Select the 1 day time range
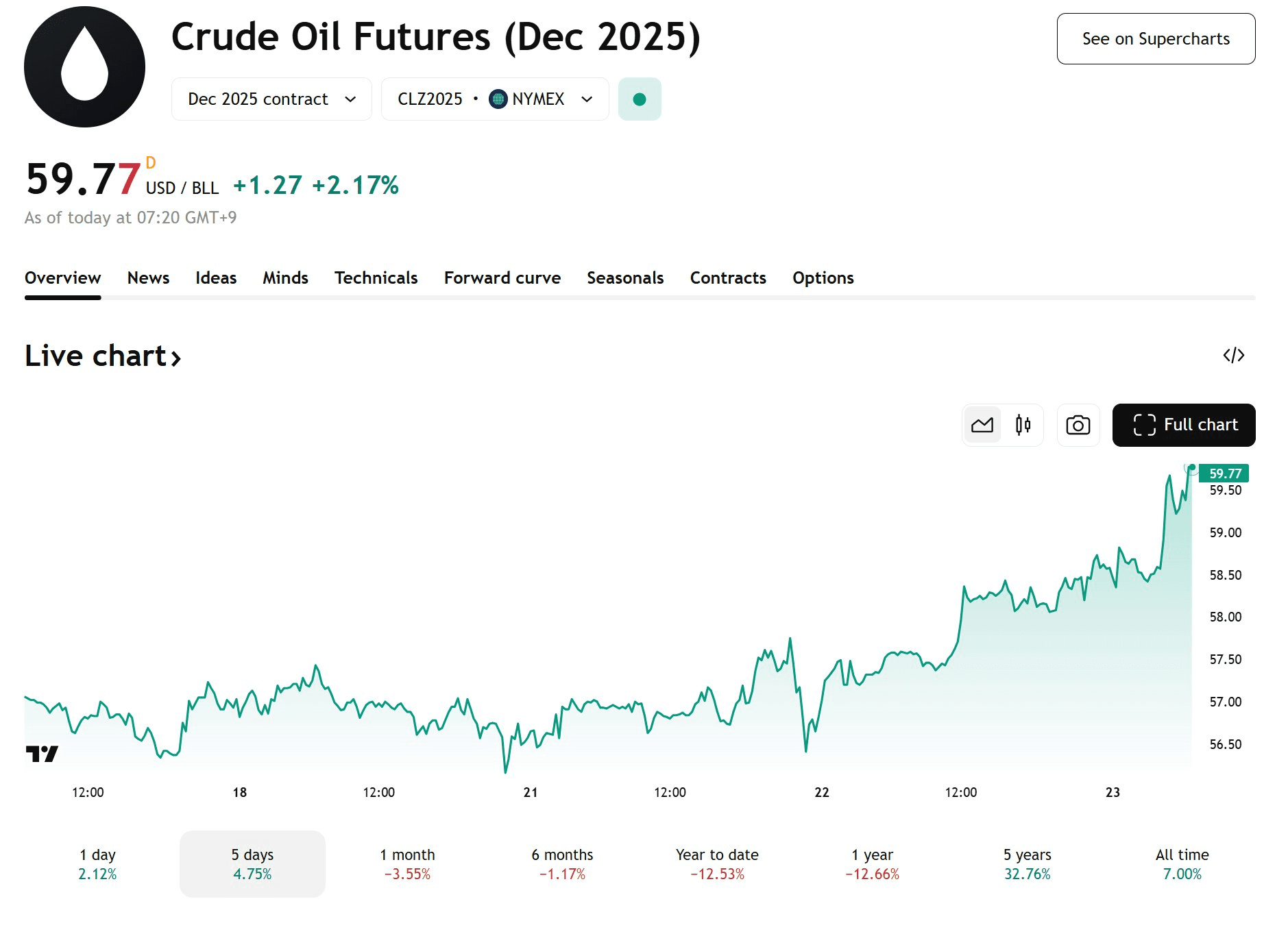Screen dimensions: 1288x934 click(x=97, y=863)
